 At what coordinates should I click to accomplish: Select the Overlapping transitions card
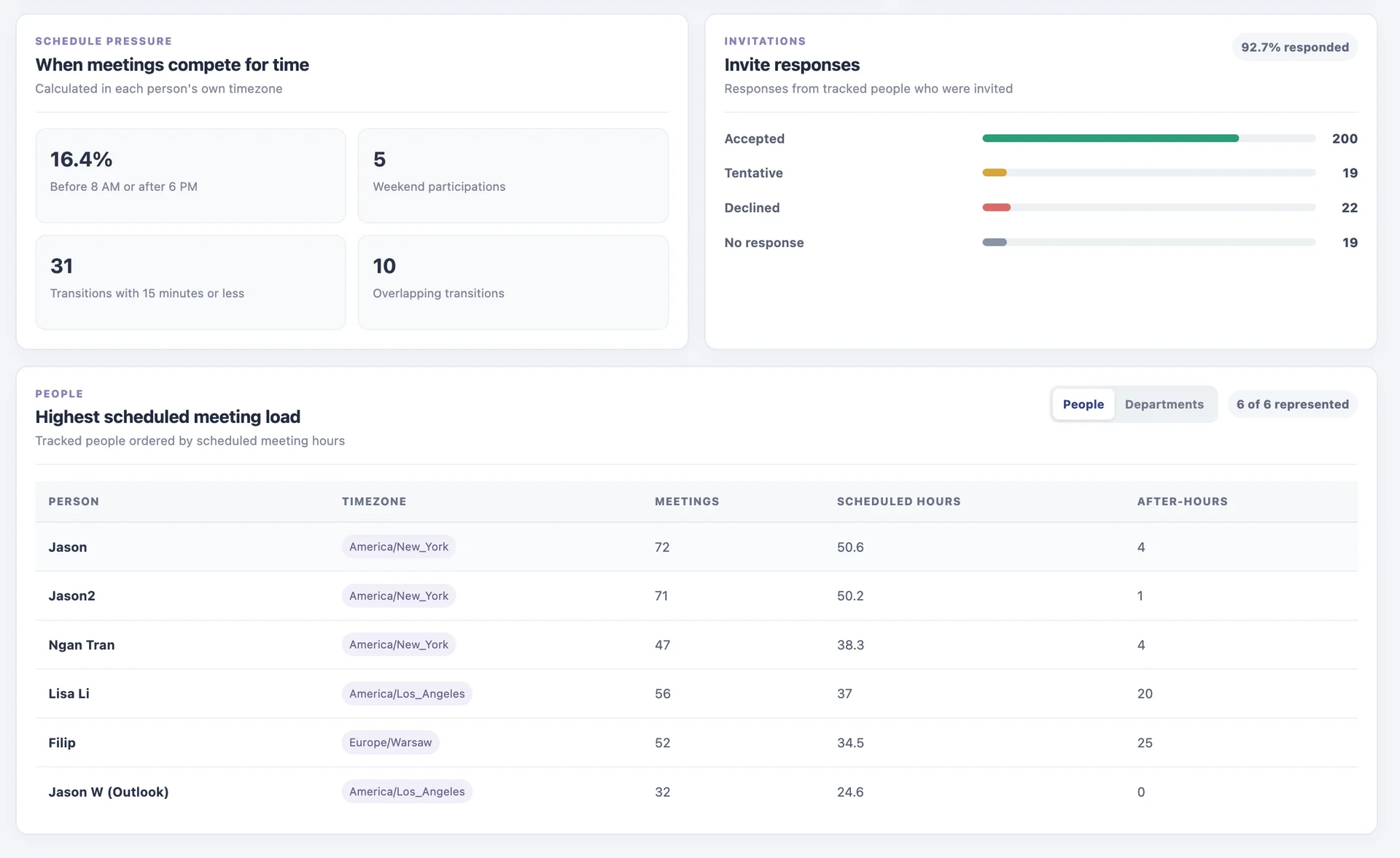tap(513, 282)
